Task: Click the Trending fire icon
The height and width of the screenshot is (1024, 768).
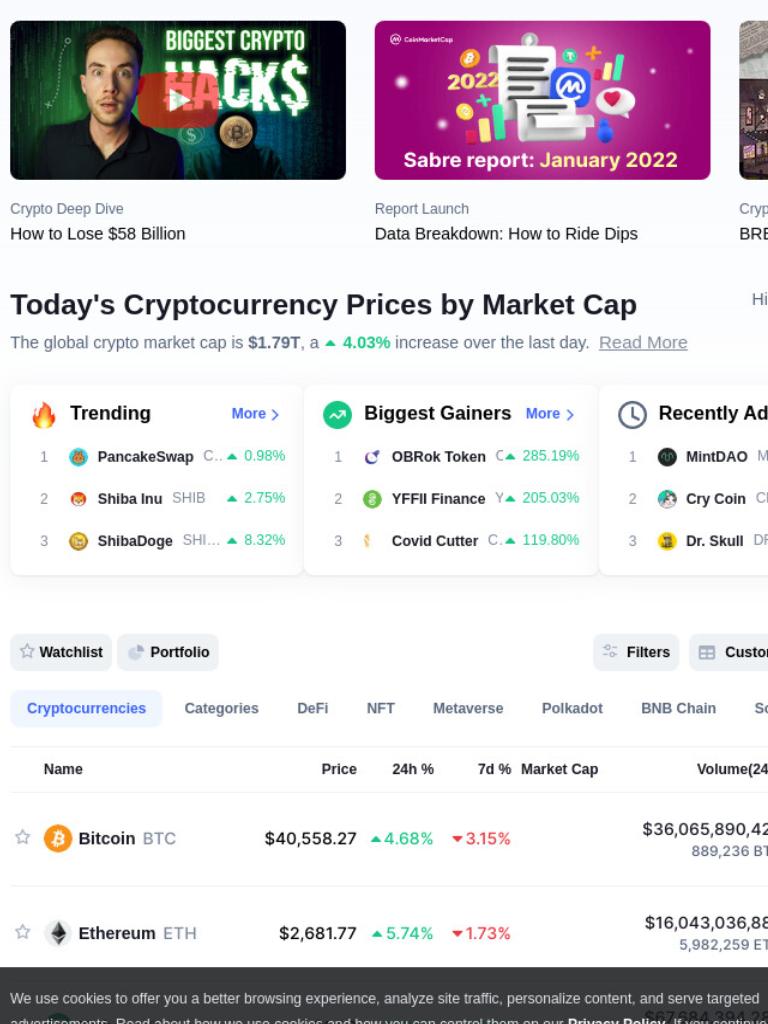Action: pos(44,414)
